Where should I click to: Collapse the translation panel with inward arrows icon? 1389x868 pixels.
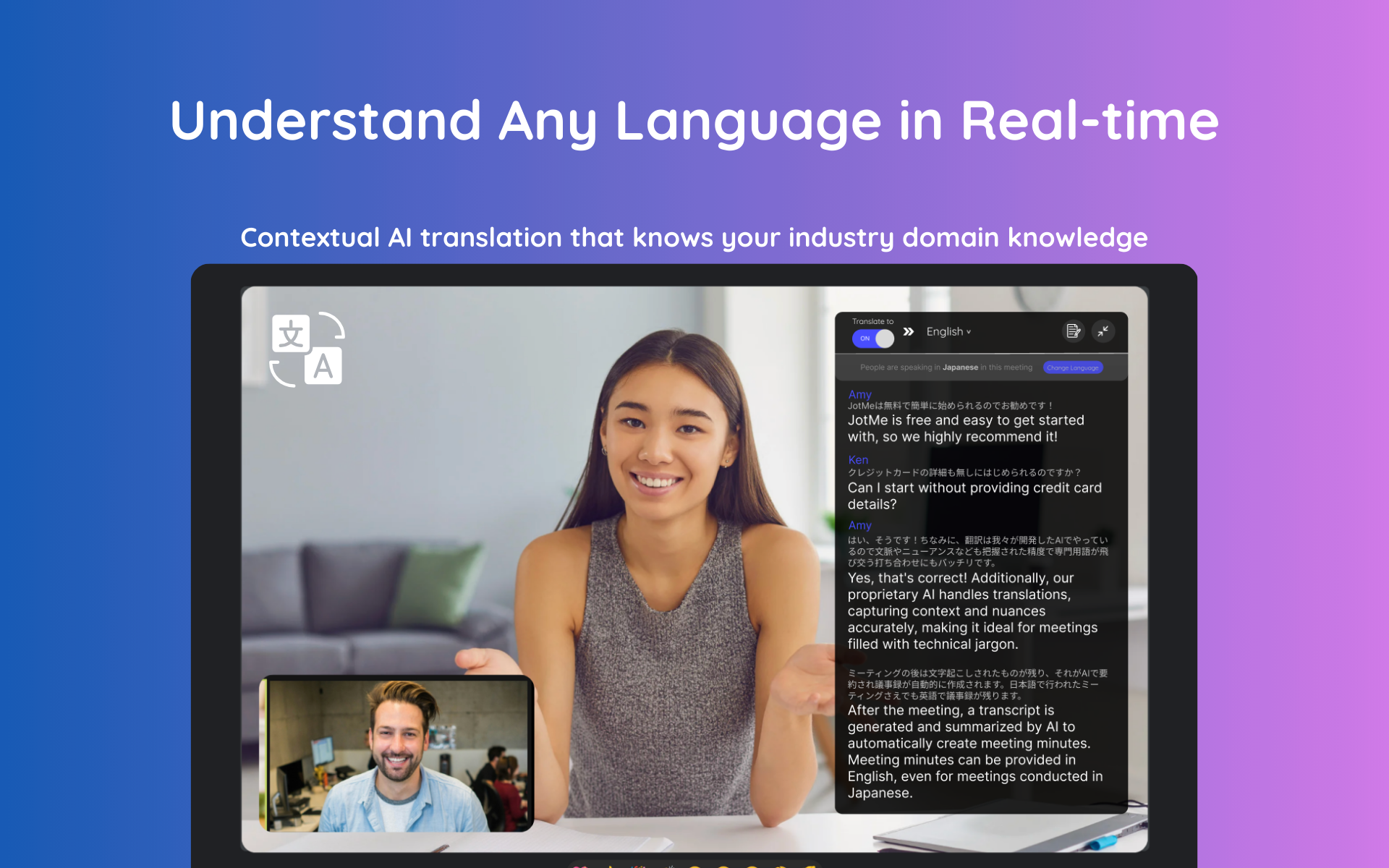click(x=1103, y=331)
